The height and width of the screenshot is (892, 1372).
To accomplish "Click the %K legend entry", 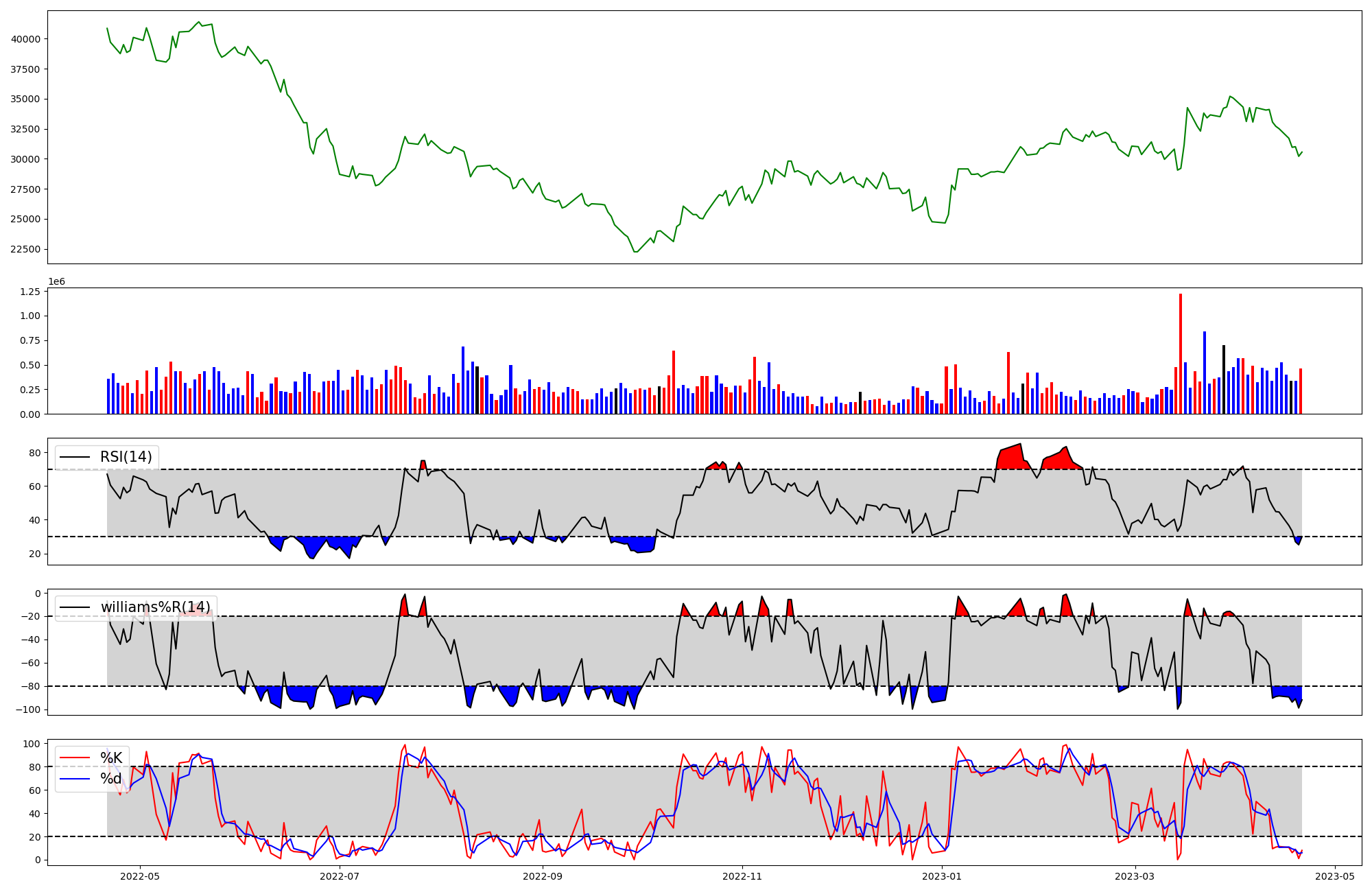I will pyautogui.click(x=111, y=758).
